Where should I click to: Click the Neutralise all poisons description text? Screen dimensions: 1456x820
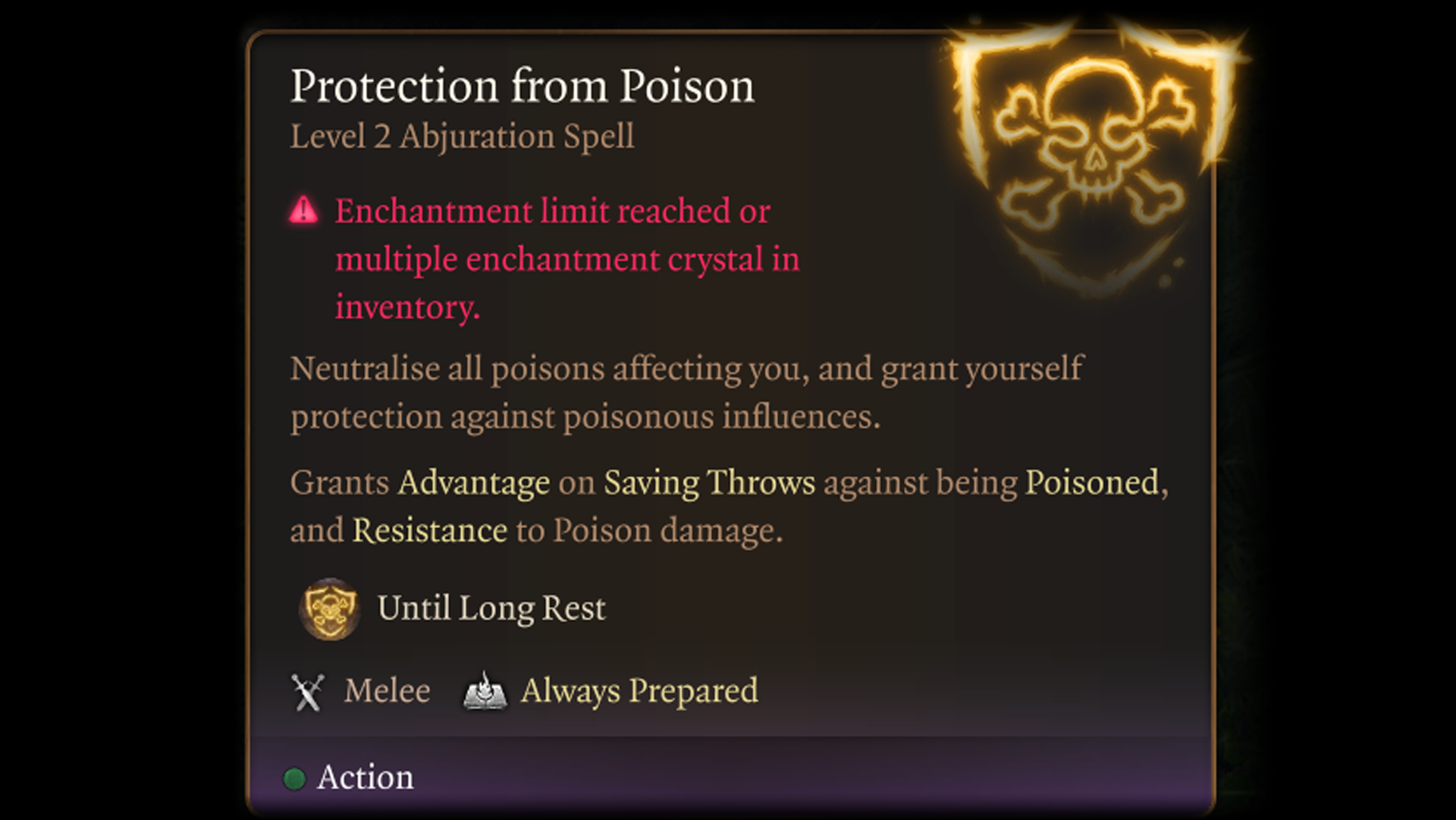[x=686, y=369]
